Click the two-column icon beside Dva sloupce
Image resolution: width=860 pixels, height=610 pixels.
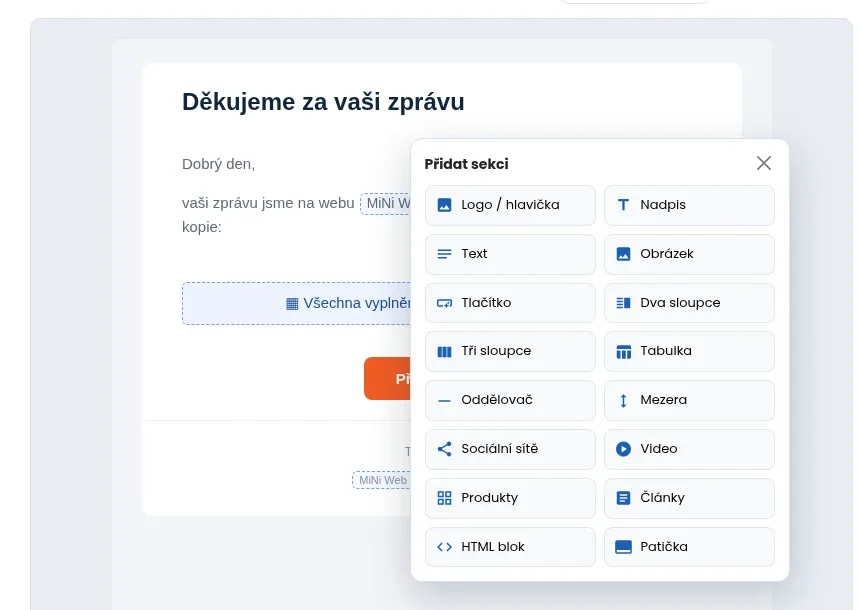click(623, 303)
